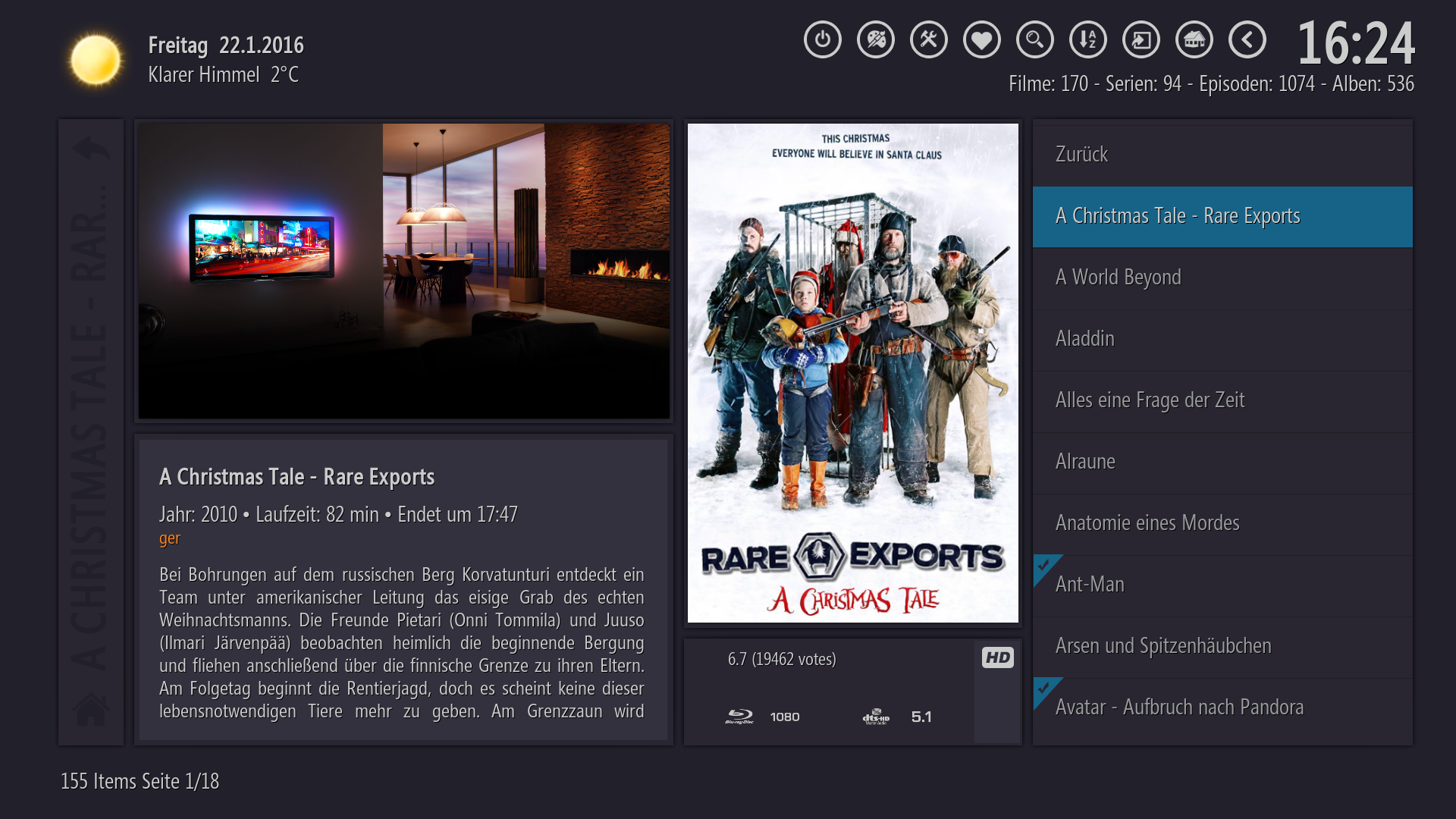
Task: Select Zurück in the movie list
Action: [x=1222, y=155]
